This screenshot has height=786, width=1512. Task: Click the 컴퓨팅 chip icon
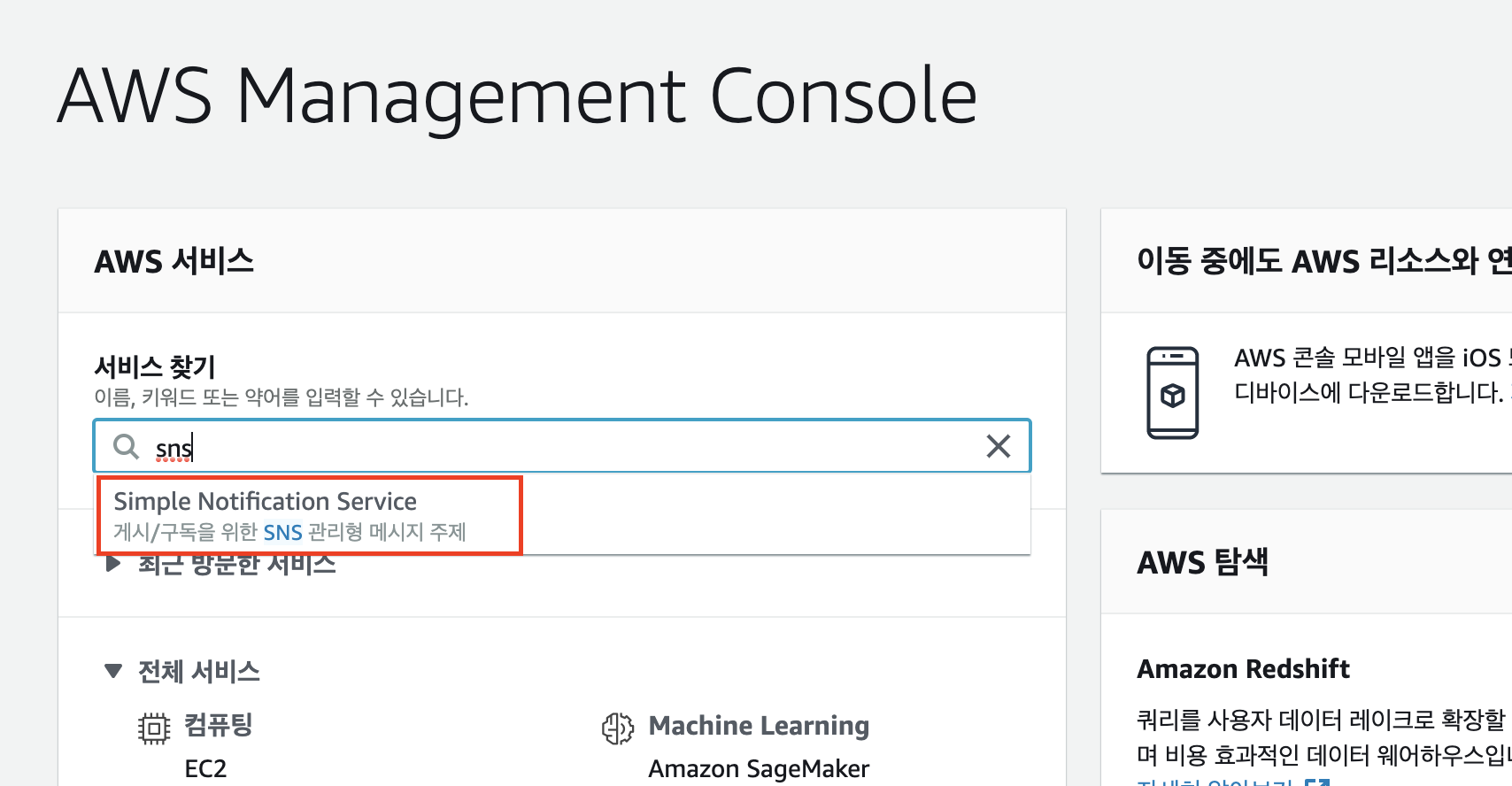tap(154, 728)
